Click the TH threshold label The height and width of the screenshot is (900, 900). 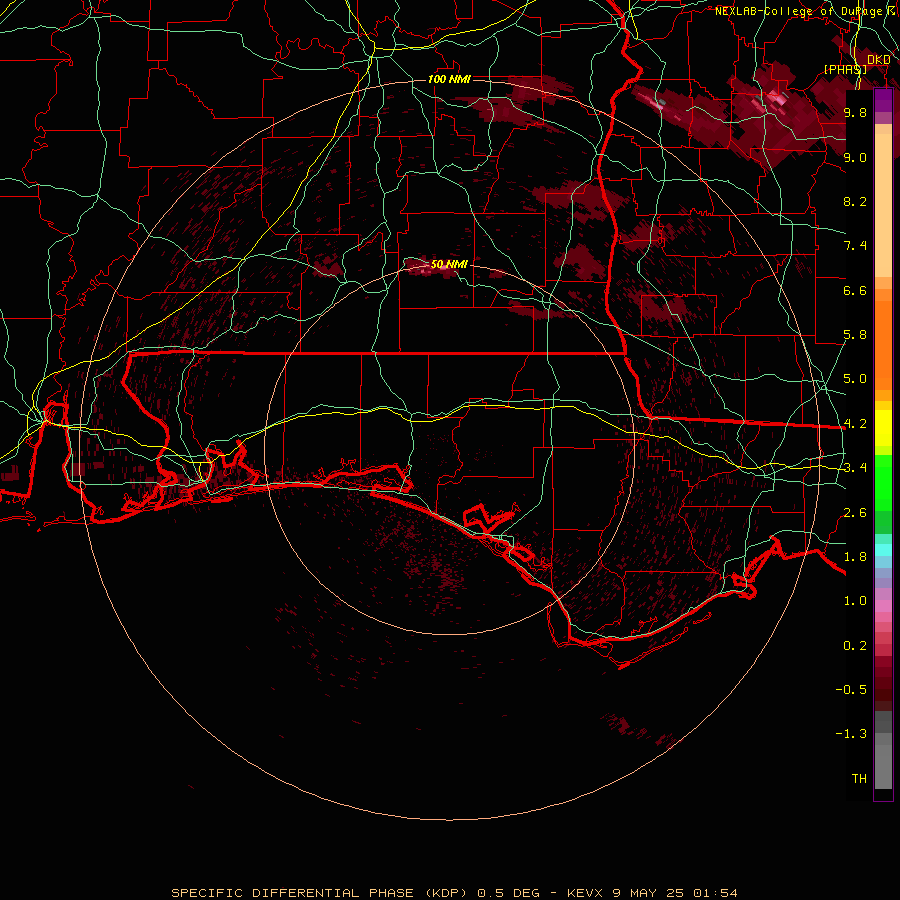[859, 779]
